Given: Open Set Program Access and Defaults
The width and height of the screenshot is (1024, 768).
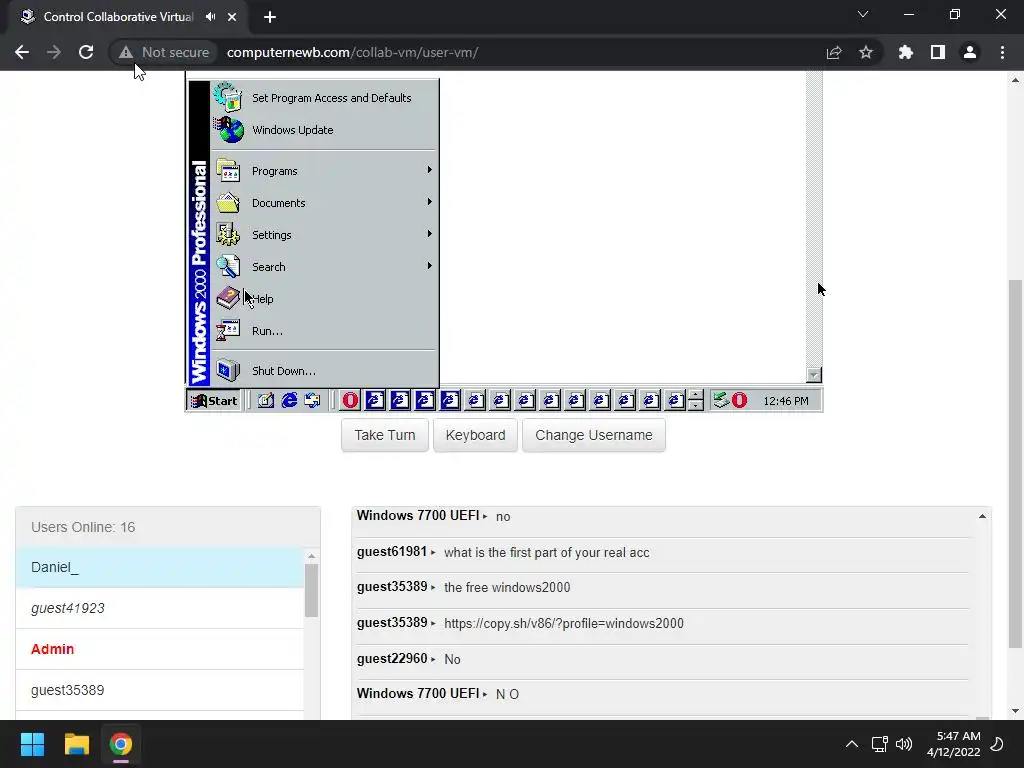Looking at the screenshot, I should [325, 98].
